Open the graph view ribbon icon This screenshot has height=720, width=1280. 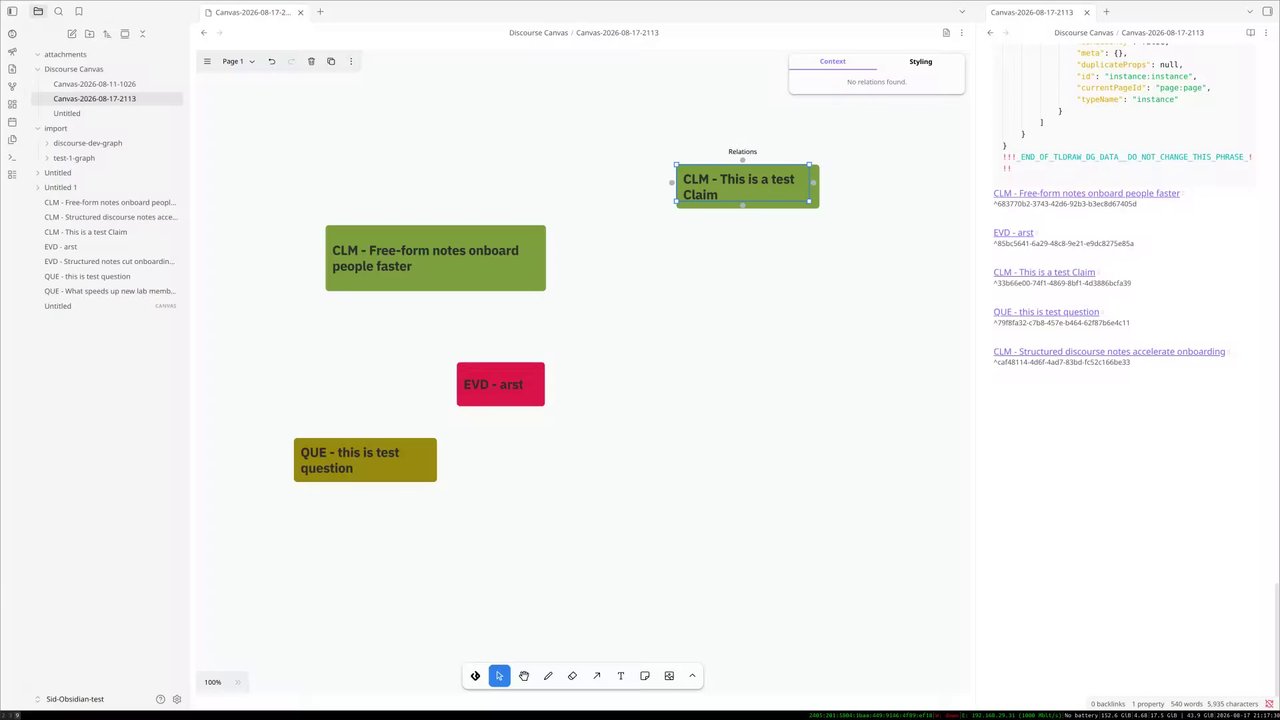[x=12, y=87]
